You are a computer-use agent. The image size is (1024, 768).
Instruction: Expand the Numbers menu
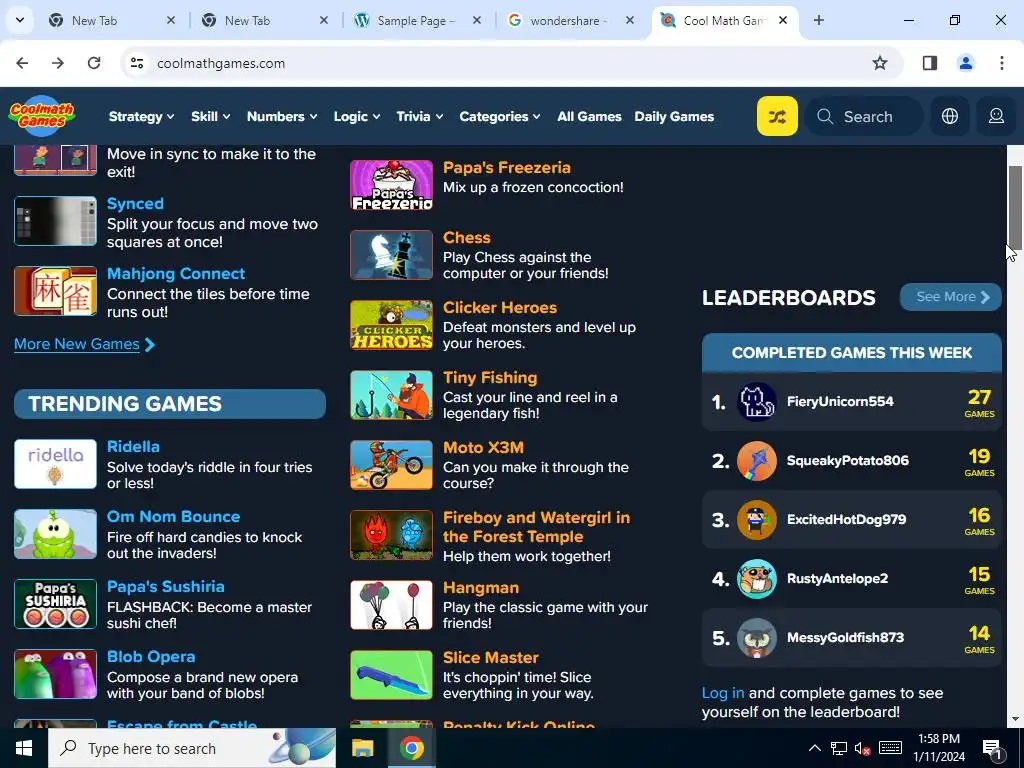[x=281, y=116]
